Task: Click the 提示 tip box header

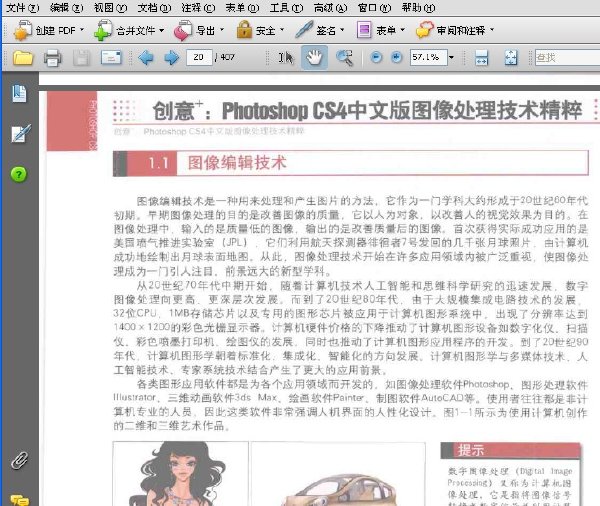Action: tap(510, 450)
